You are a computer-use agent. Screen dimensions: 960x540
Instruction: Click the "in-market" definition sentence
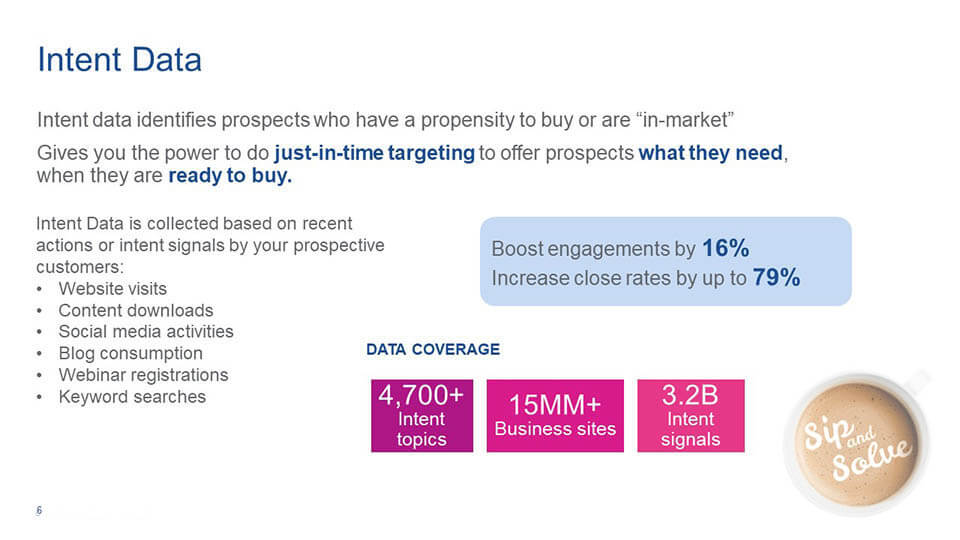[x=386, y=121]
